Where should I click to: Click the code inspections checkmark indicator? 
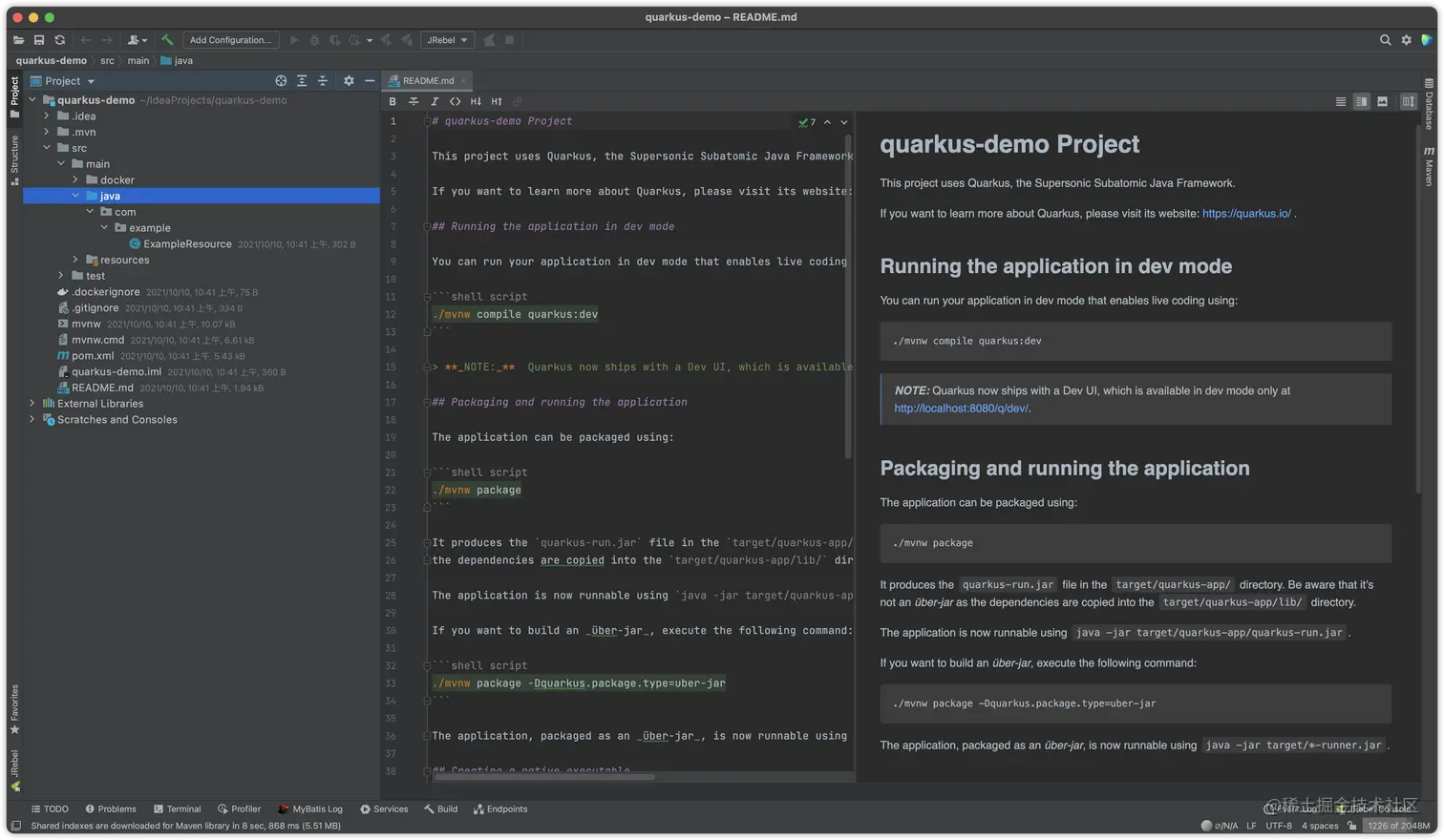807,122
